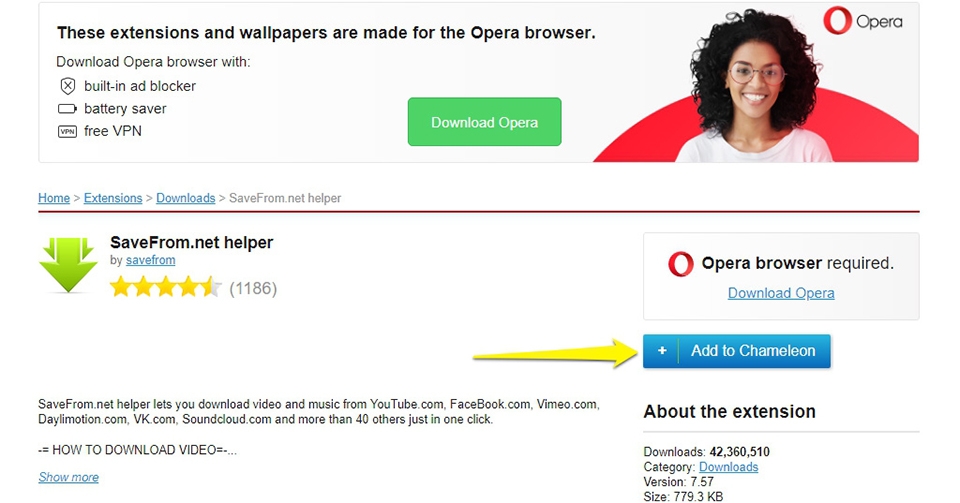This screenshot has width=960, height=503.
Task: Open the Downloads breadcrumb link
Action: (x=186, y=198)
